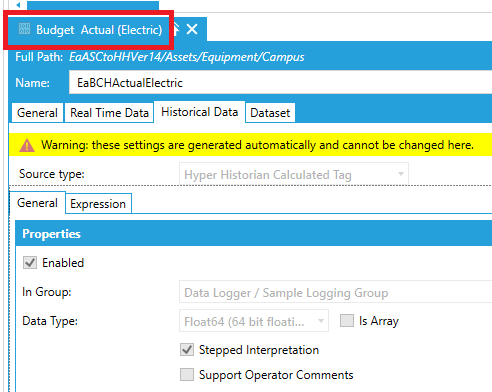Click the pin icon beside the tab title
492x392 pixels.
(x=176, y=29)
